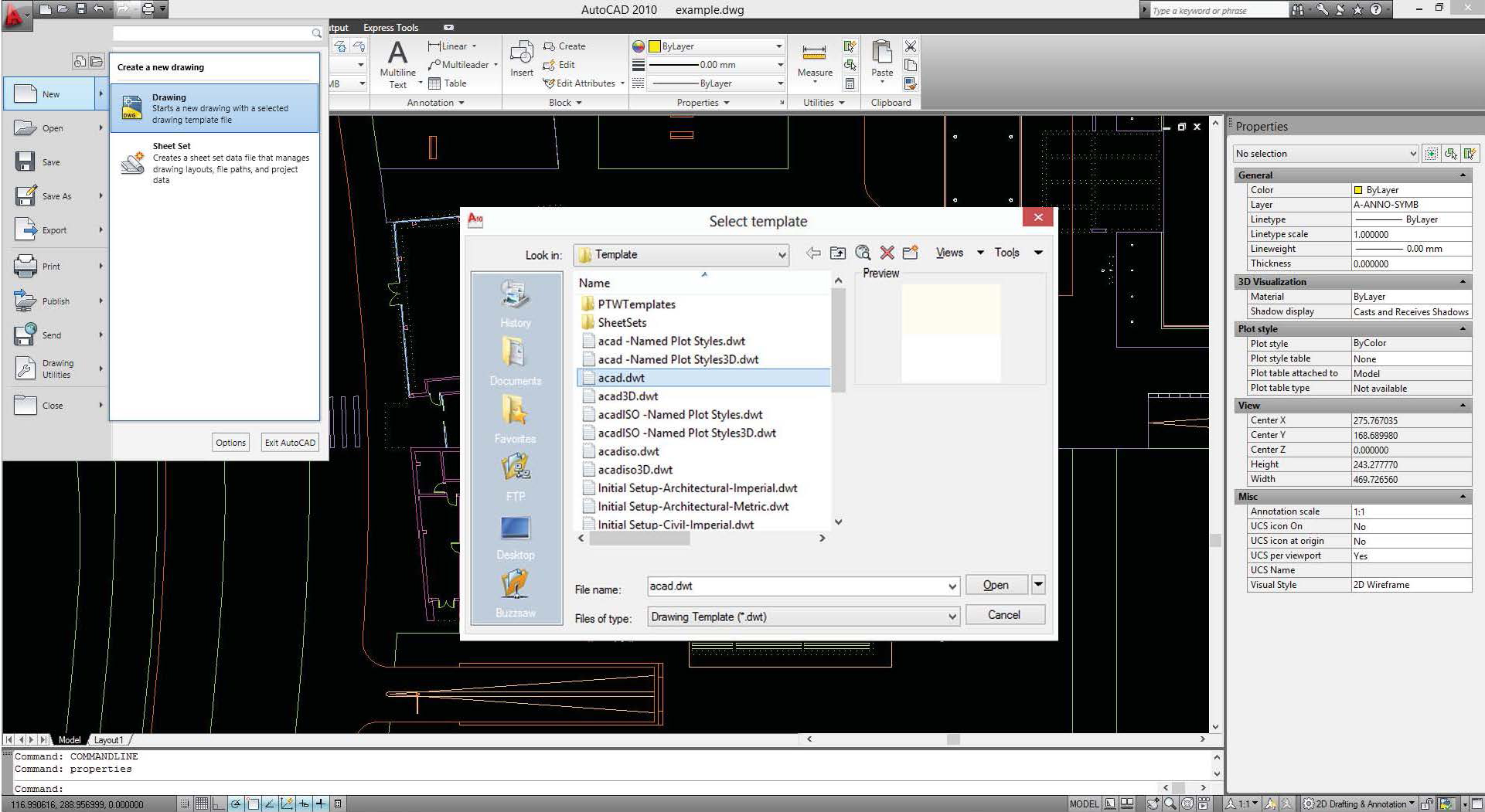Click the arrow beside the Open button

[x=1038, y=585]
